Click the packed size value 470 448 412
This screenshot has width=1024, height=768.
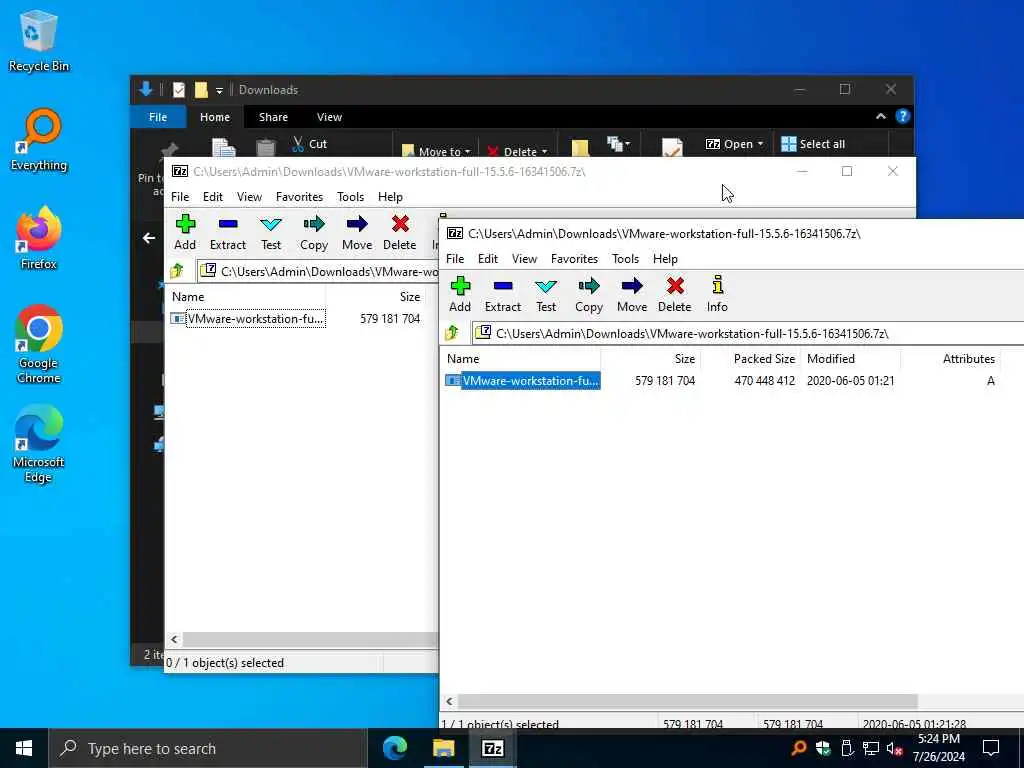764,381
